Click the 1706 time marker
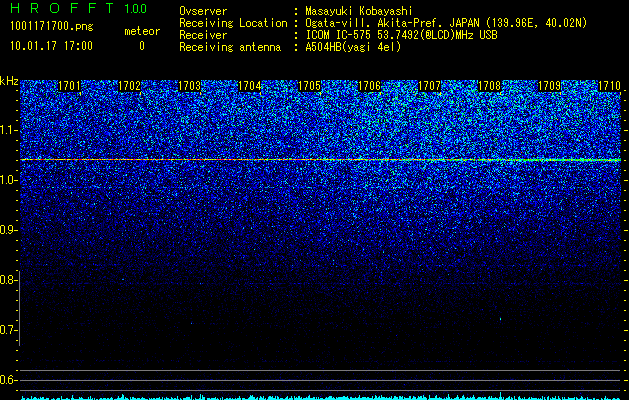This screenshot has height=400, width=629. point(369,86)
